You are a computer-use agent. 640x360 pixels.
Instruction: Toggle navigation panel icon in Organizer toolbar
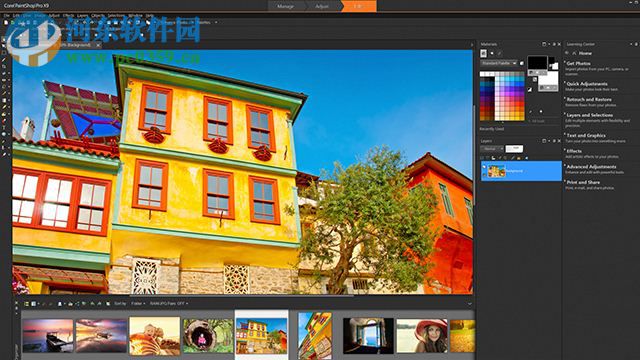[x=27, y=304]
